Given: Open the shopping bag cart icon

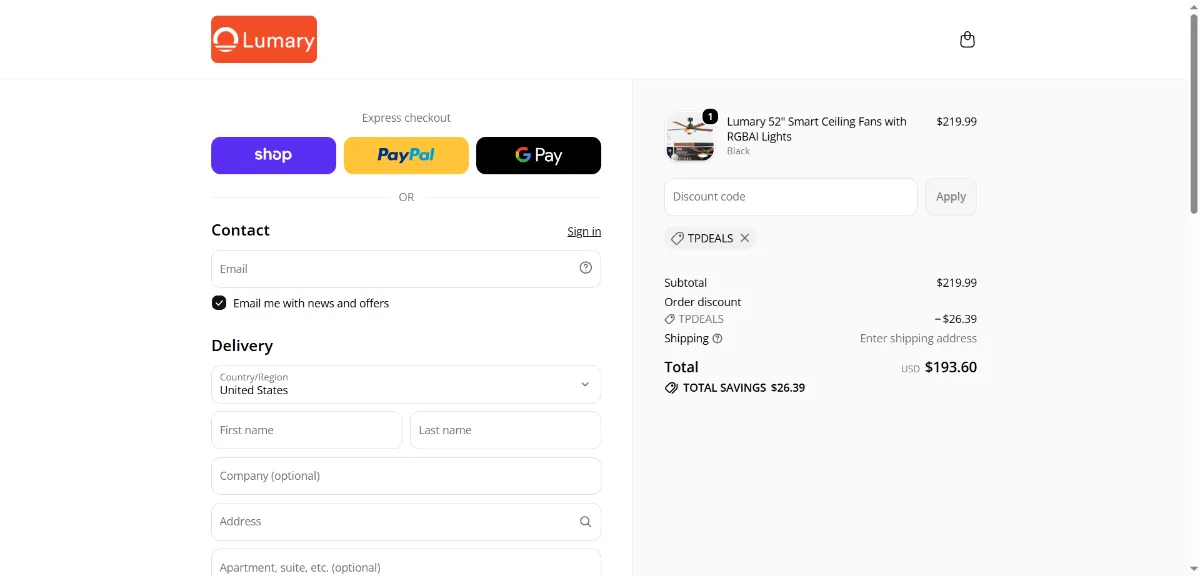Looking at the screenshot, I should click(x=967, y=40).
